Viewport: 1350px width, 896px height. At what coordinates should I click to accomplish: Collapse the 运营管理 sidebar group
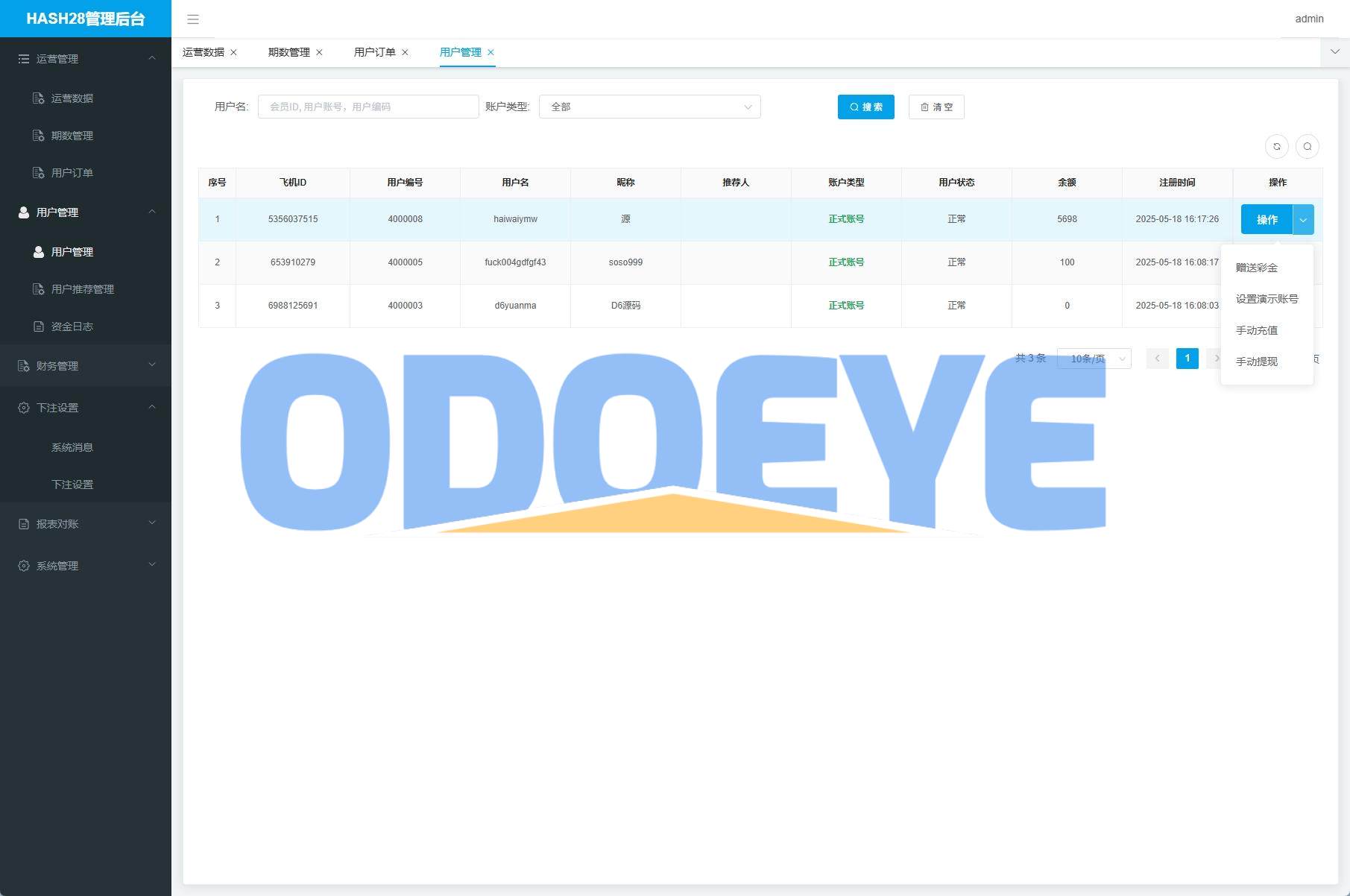(86, 58)
